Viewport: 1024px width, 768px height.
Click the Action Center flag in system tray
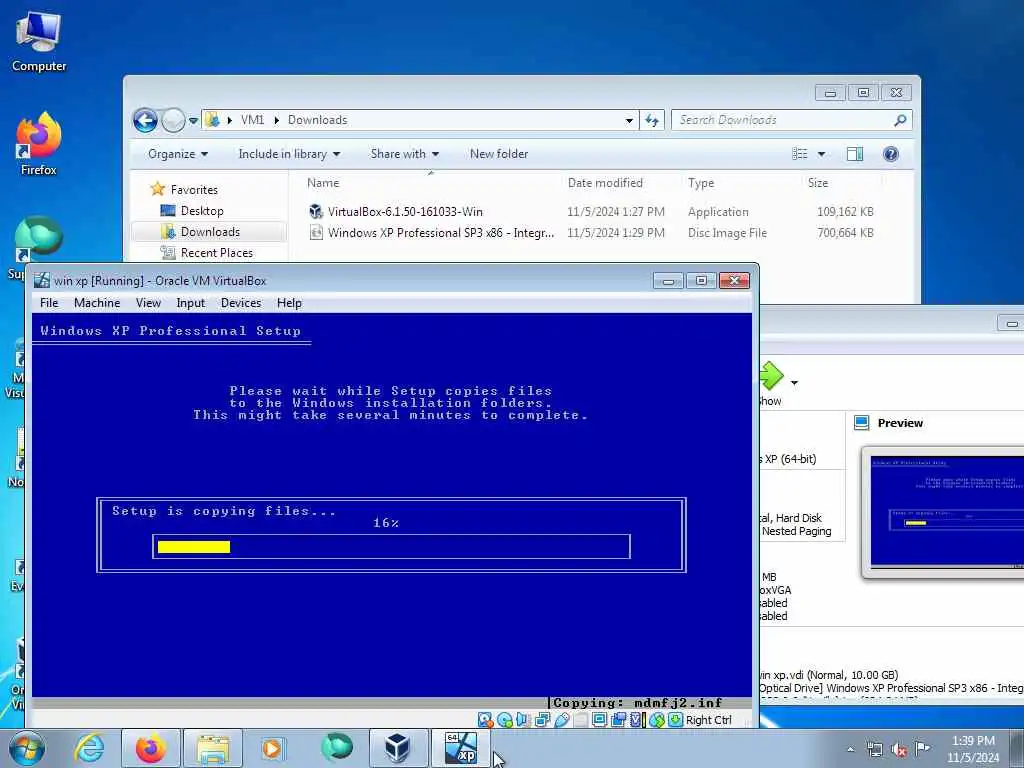click(922, 748)
